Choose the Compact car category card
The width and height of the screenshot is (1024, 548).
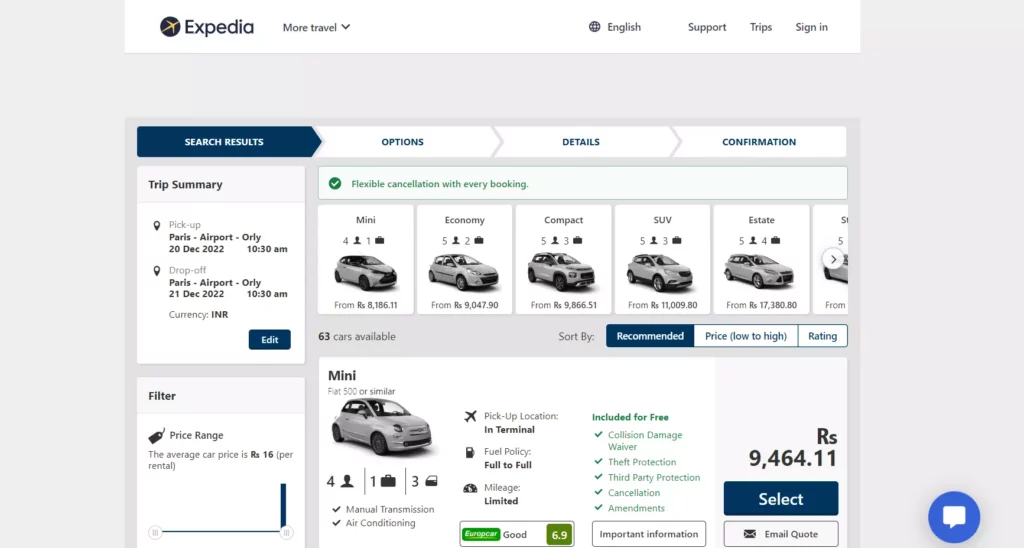click(564, 259)
